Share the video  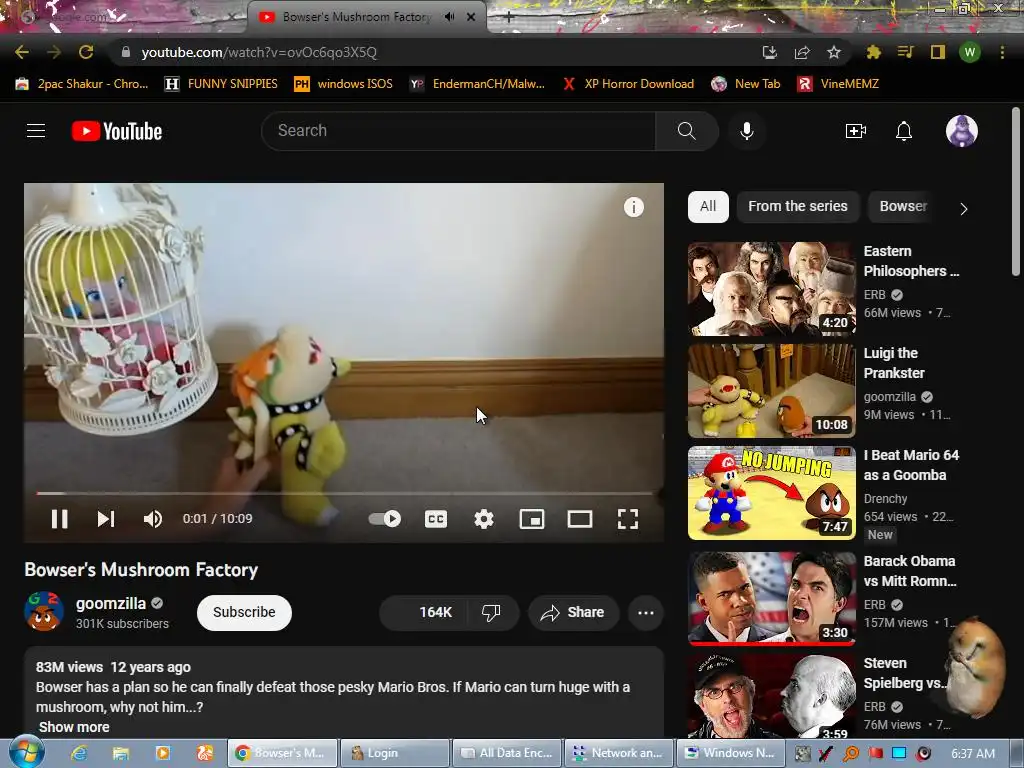click(x=573, y=613)
